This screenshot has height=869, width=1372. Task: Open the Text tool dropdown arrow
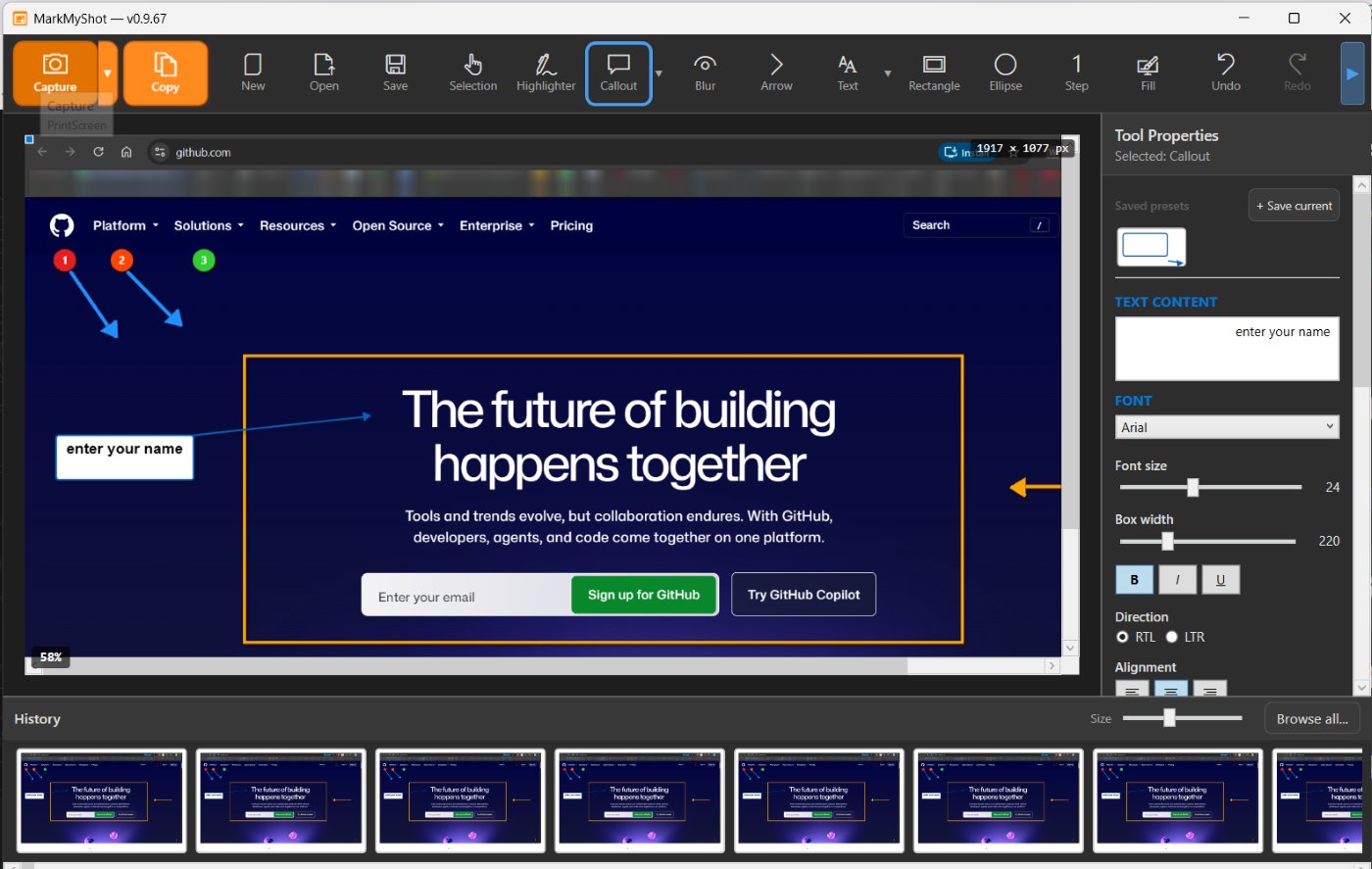888,73
